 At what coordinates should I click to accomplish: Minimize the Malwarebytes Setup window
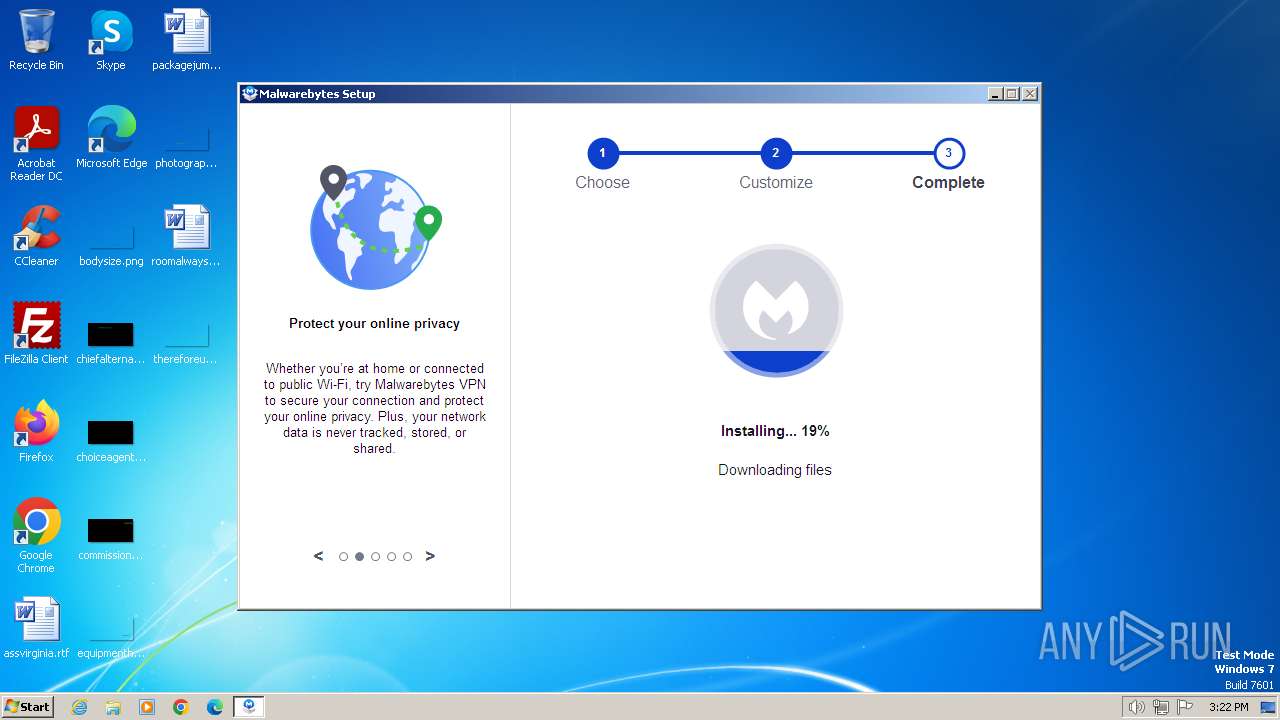tap(995, 94)
